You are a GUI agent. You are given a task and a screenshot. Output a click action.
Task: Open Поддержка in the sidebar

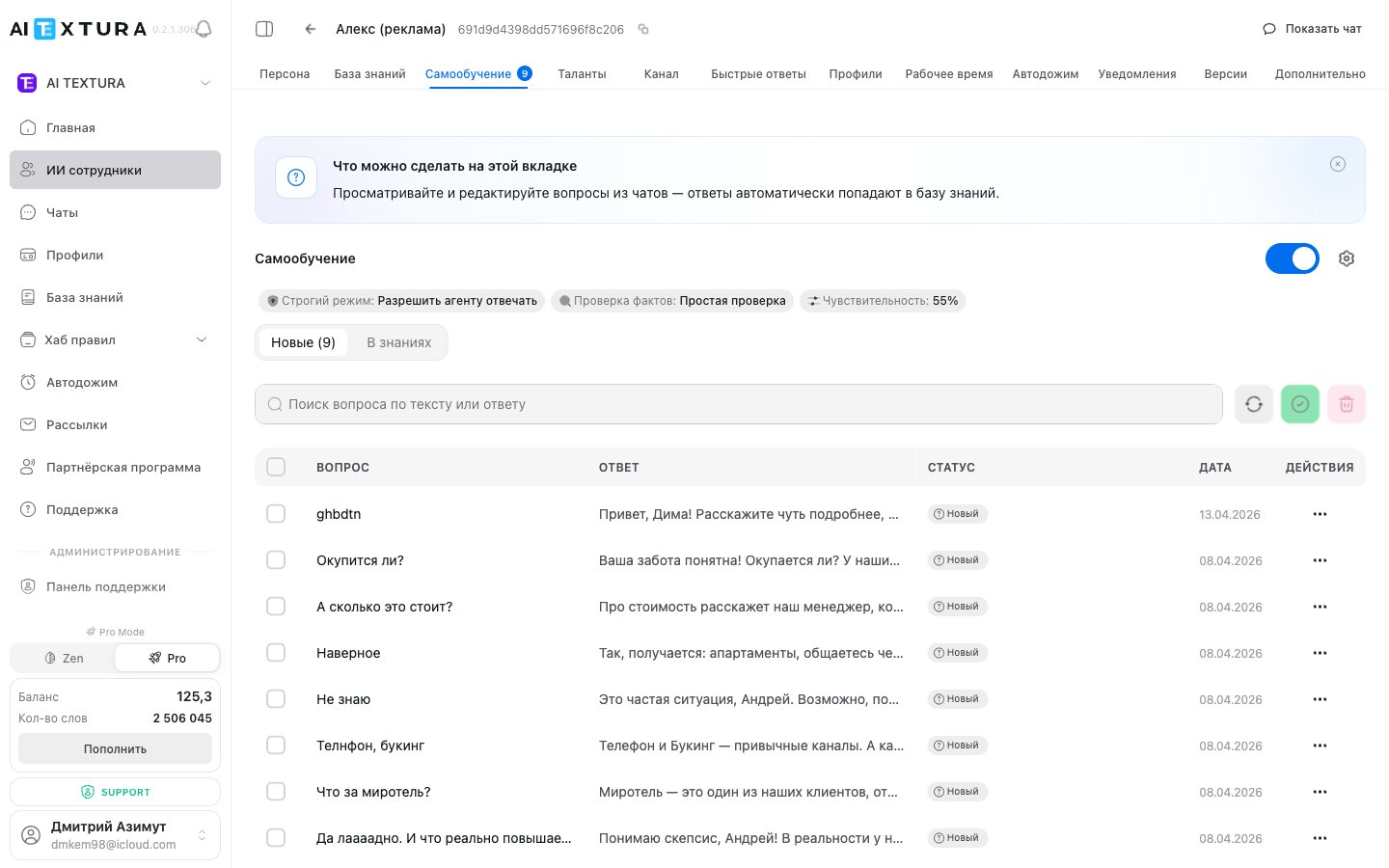115,509
